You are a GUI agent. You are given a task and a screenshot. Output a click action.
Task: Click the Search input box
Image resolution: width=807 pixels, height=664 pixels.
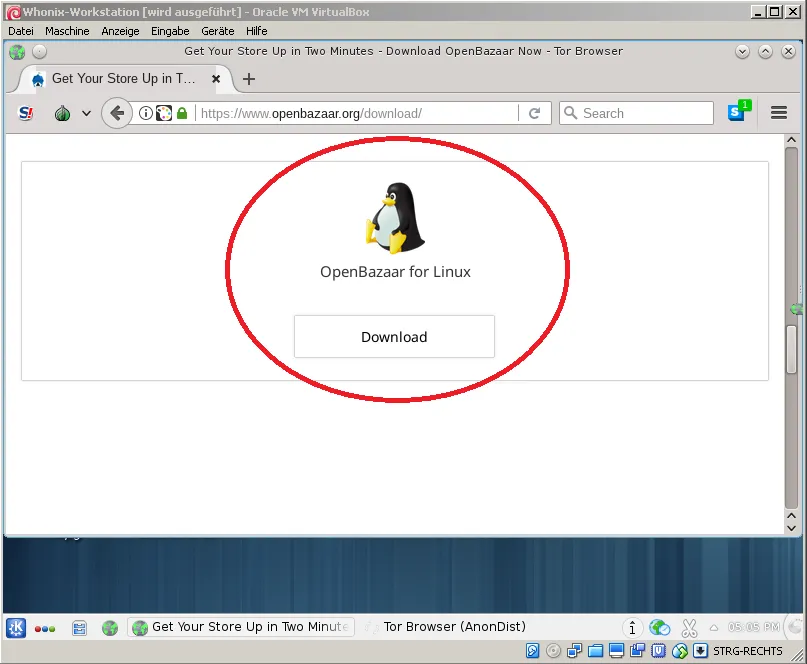pos(636,113)
